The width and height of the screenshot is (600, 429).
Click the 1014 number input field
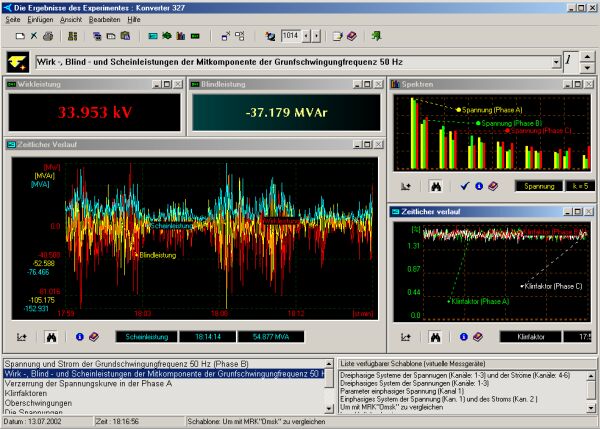(x=291, y=36)
